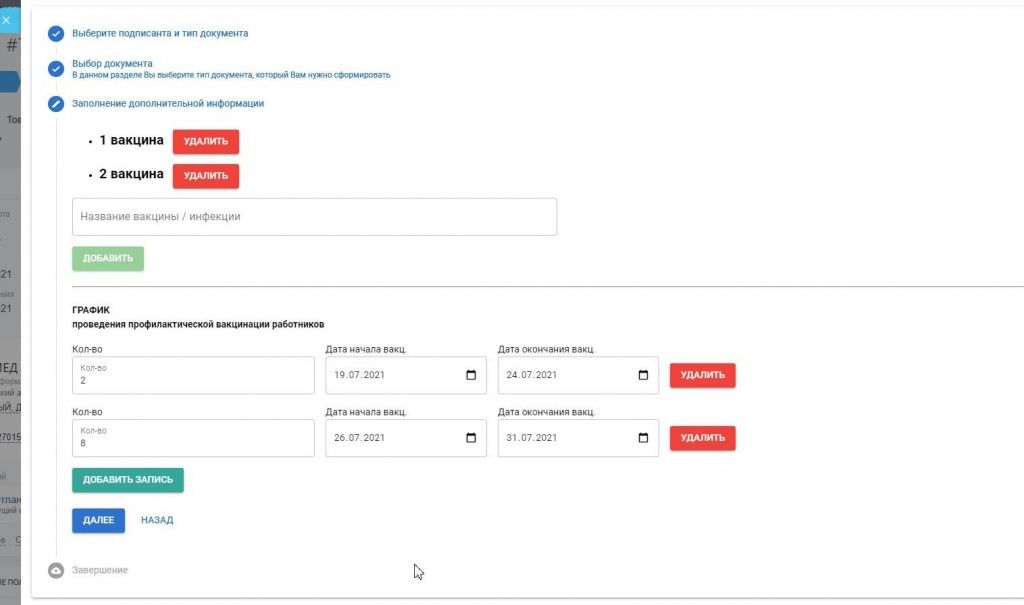Open calendar picker for 19.07.2021 start date
The width and height of the screenshot is (1024, 605).
[x=471, y=376]
